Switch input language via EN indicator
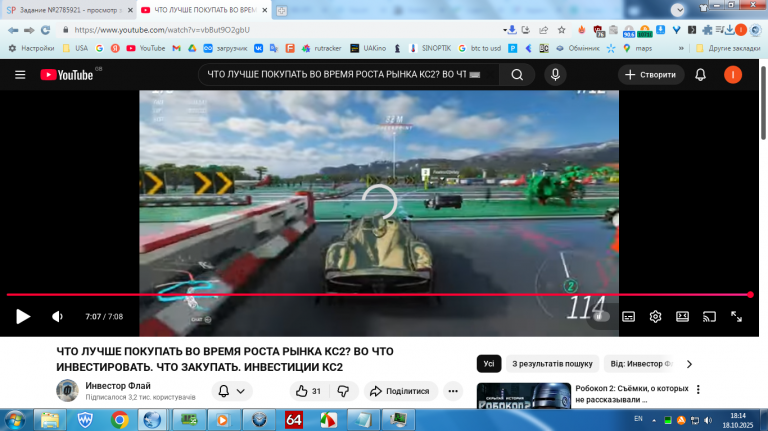768x431 pixels. (x=638, y=419)
